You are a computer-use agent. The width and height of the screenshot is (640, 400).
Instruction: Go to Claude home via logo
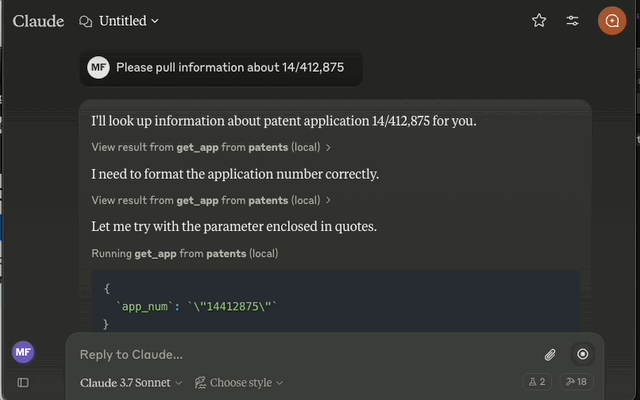tap(38, 21)
